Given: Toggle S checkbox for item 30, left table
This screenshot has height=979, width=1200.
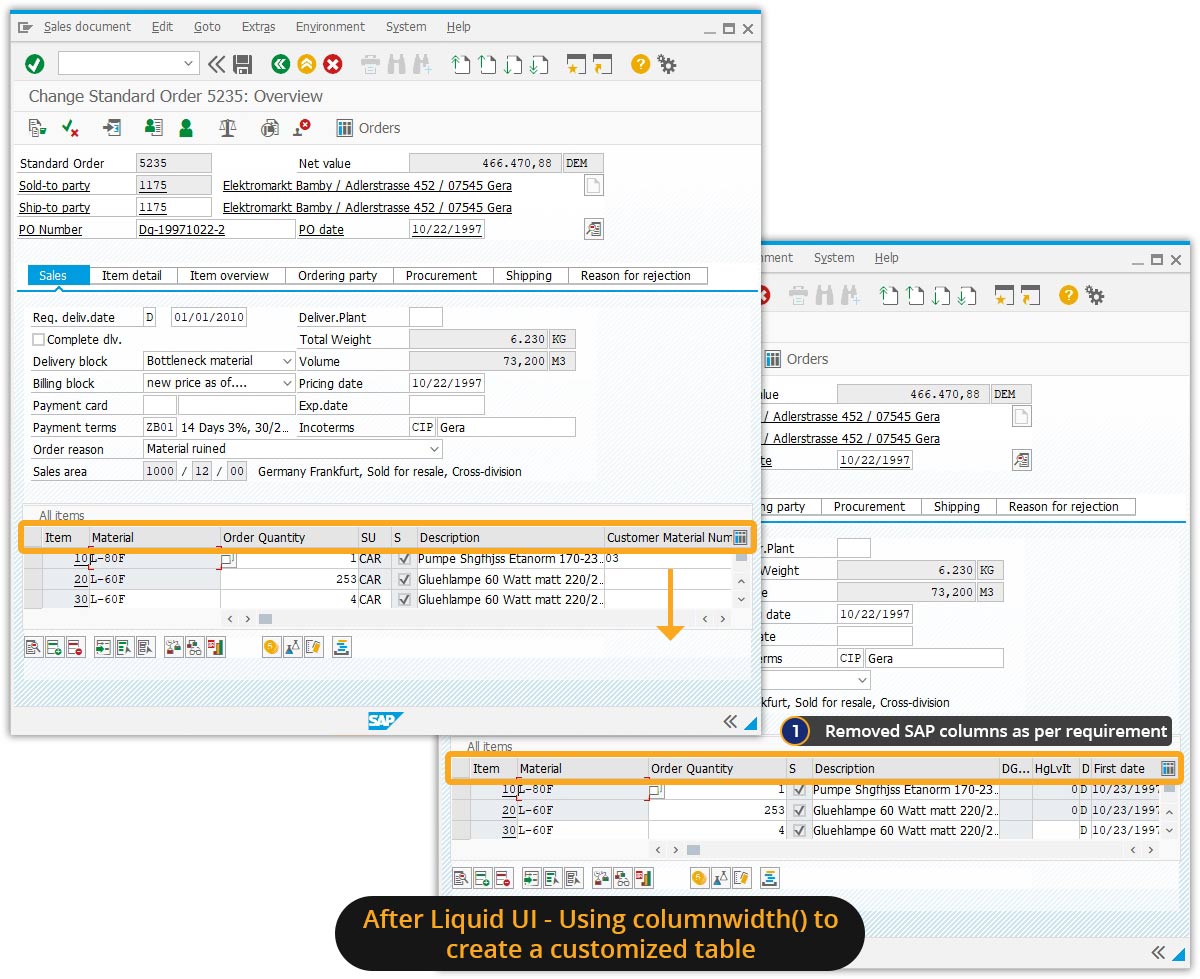Looking at the screenshot, I should (x=404, y=599).
